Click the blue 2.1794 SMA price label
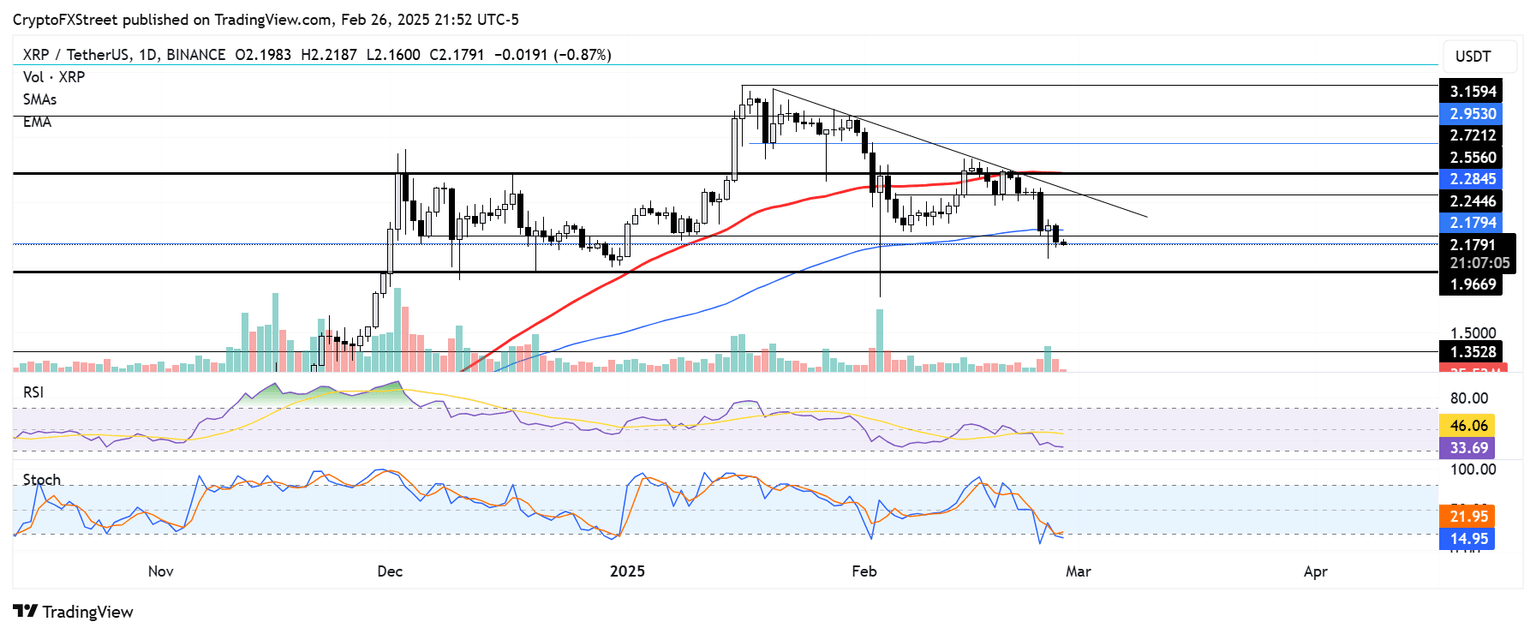The width and height of the screenshot is (1536, 634). click(1471, 223)
